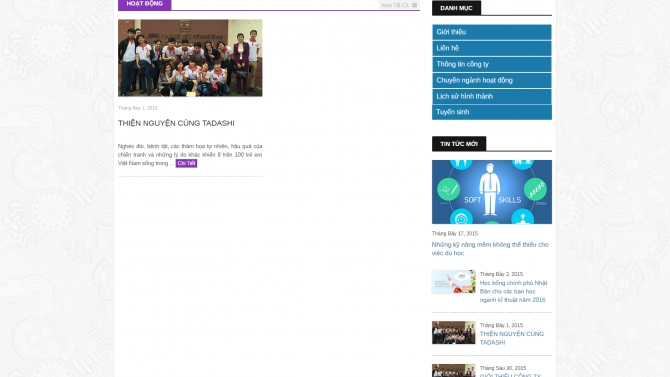This screenshot has height=377, width=670.
Task: Open Chuyên ngành hoạt động category
Action: 491,80
